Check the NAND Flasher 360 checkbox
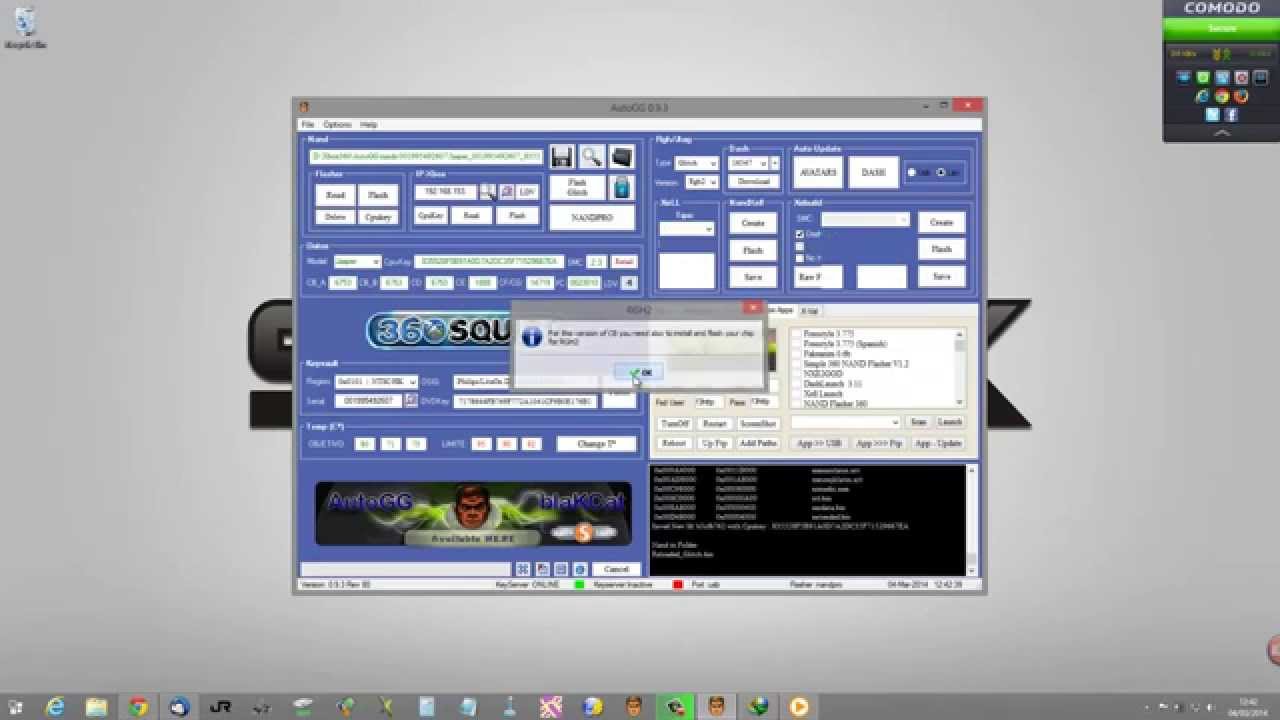Screen dimensions: 1280x720 tap(796, 404)
